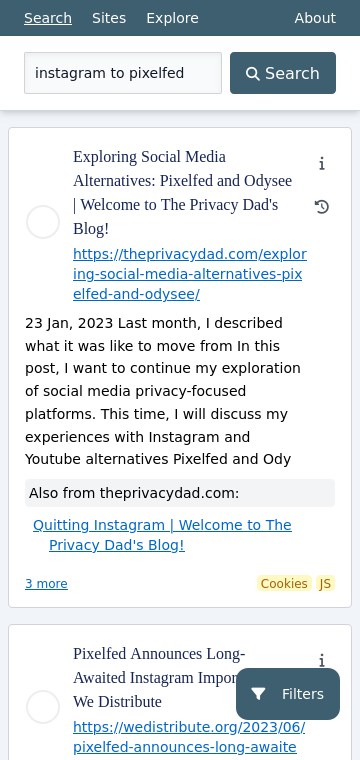The height and width of the screenshot is (760, 360).
Task: Expand the '3 more' results link
Action: click(47, 584)
